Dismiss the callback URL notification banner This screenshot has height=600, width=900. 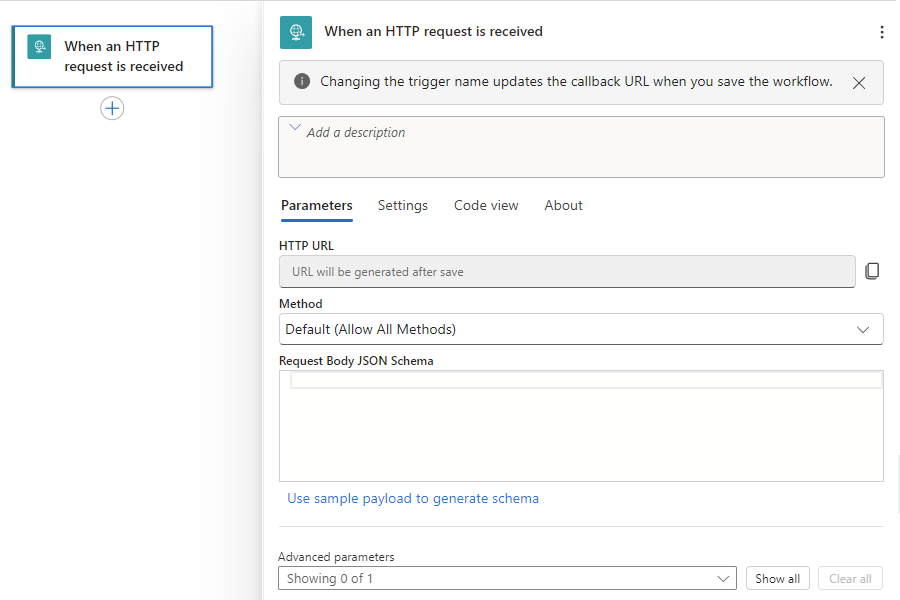859,83
